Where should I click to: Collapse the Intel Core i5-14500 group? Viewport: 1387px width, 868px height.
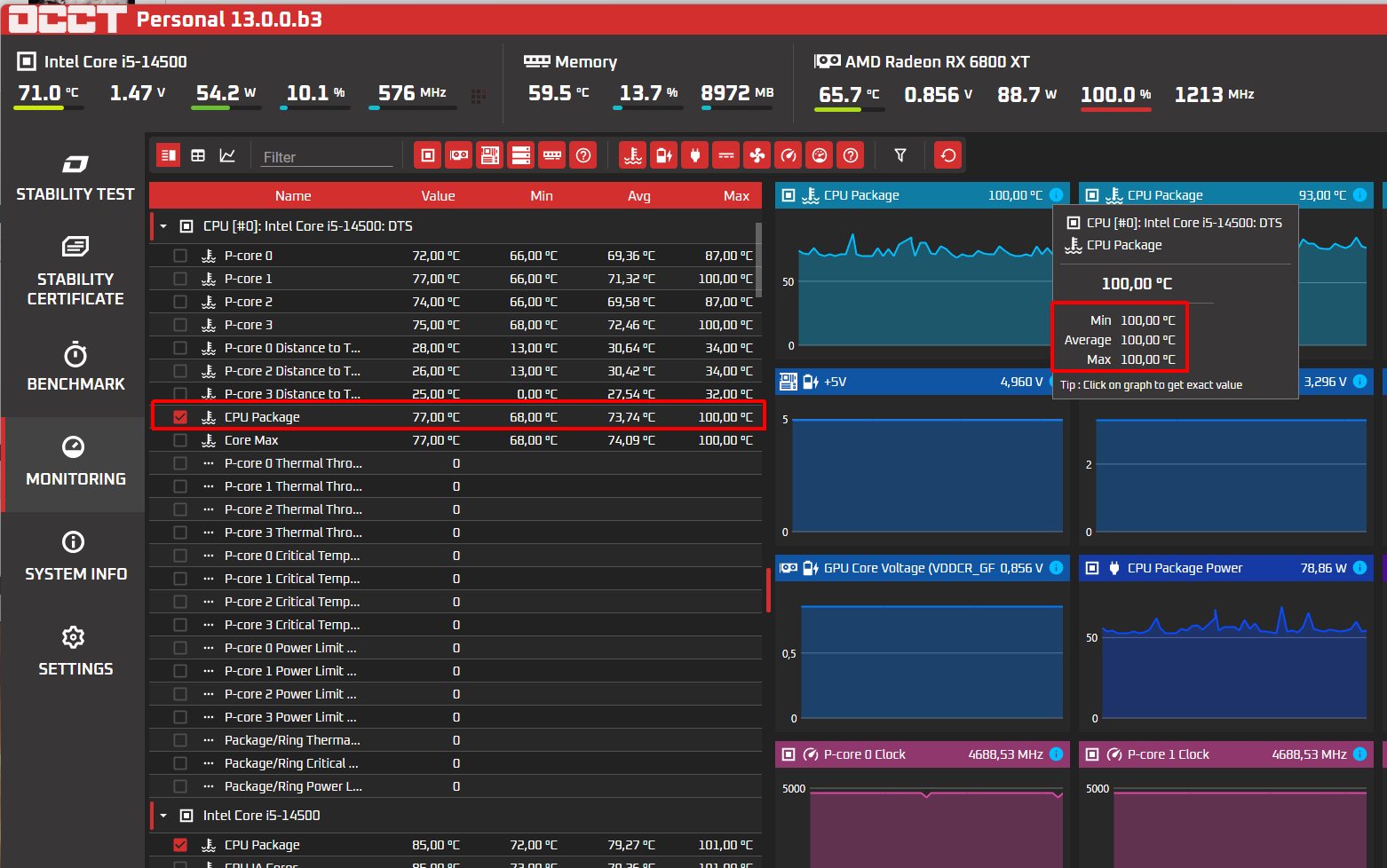point(163,816)
